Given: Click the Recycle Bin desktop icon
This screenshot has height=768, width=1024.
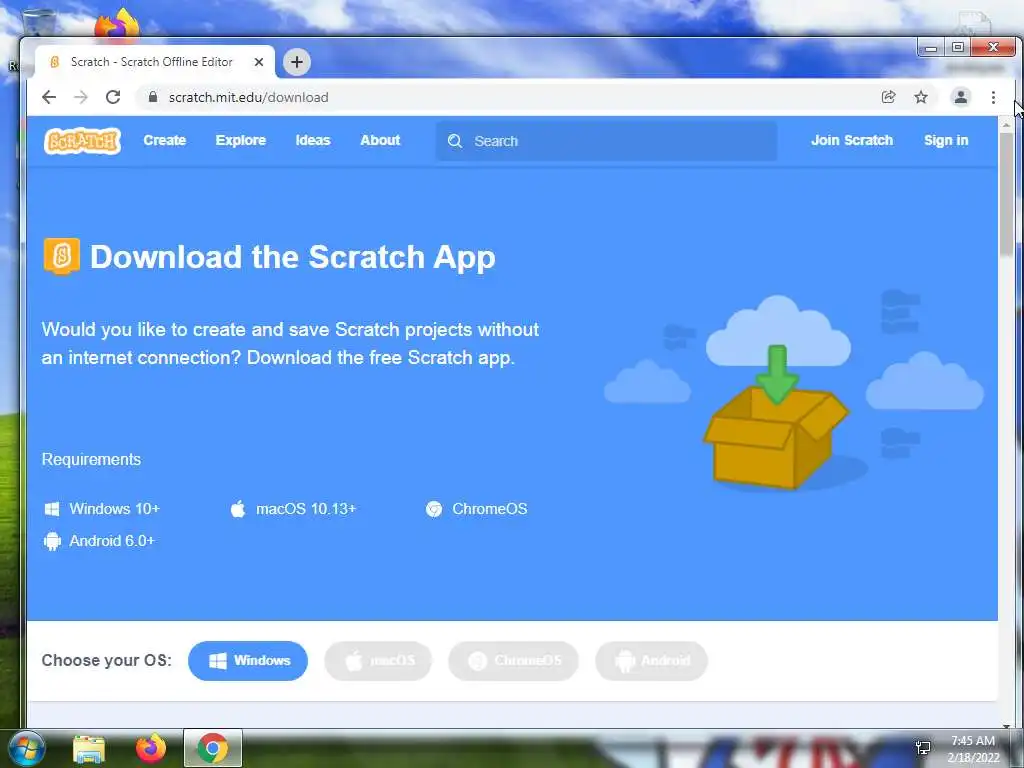Looking at the screenshot, I should 39,24.
